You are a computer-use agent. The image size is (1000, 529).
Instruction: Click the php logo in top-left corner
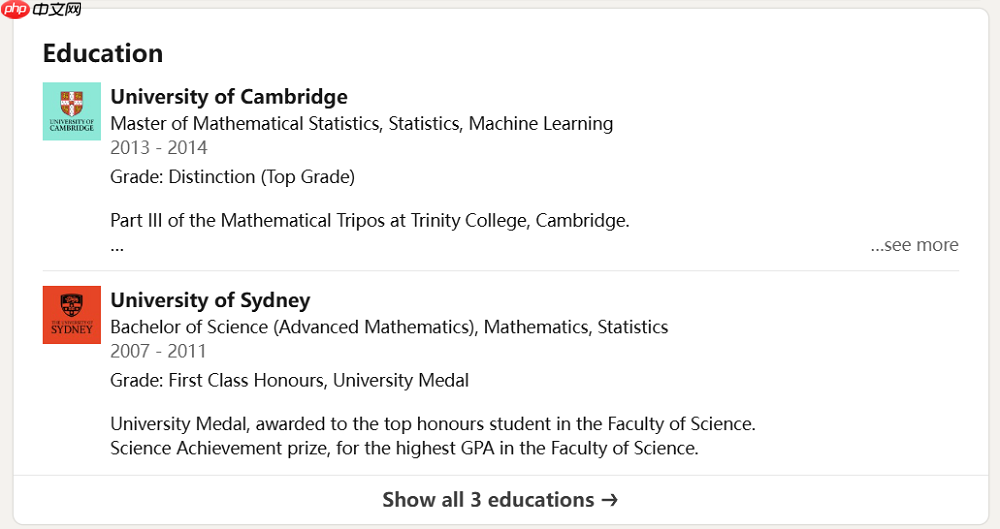(16, 9)
